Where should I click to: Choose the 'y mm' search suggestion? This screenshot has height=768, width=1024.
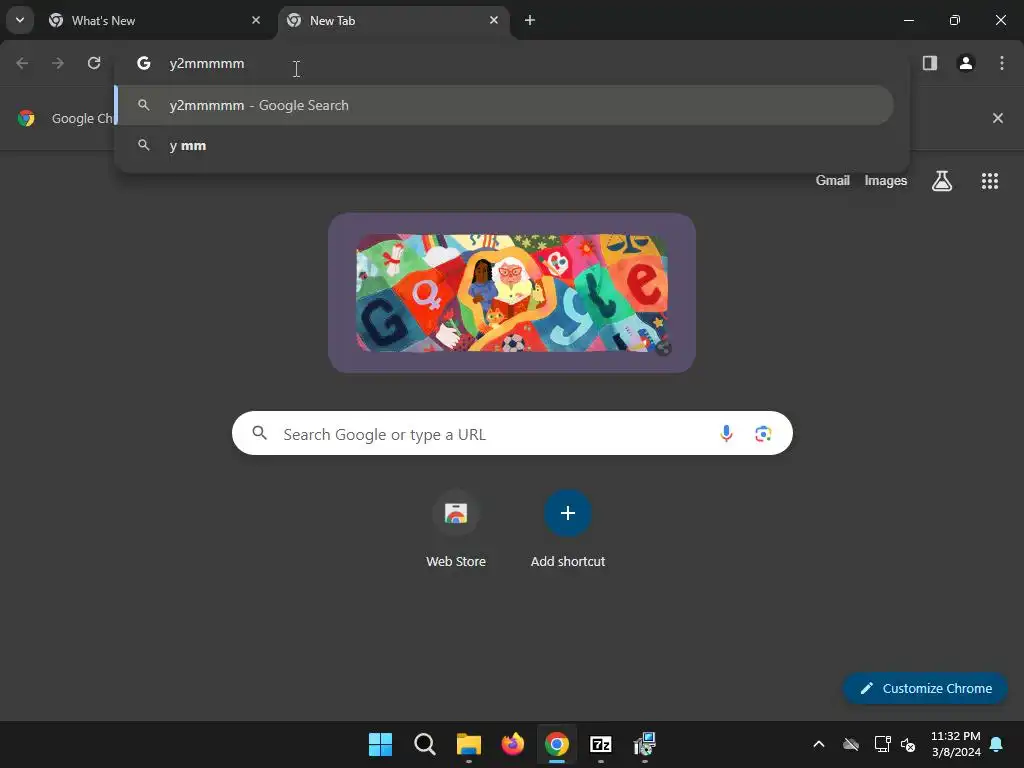click(504, 146)
